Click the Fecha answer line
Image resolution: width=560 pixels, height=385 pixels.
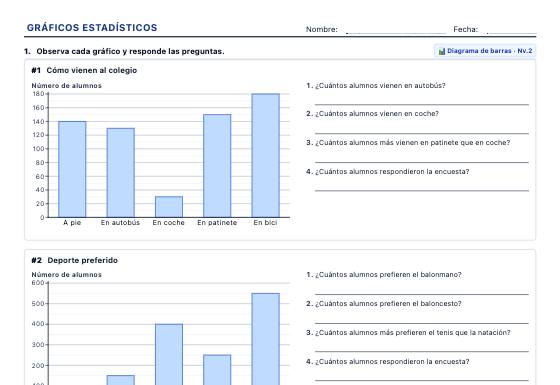pos(511,32)
